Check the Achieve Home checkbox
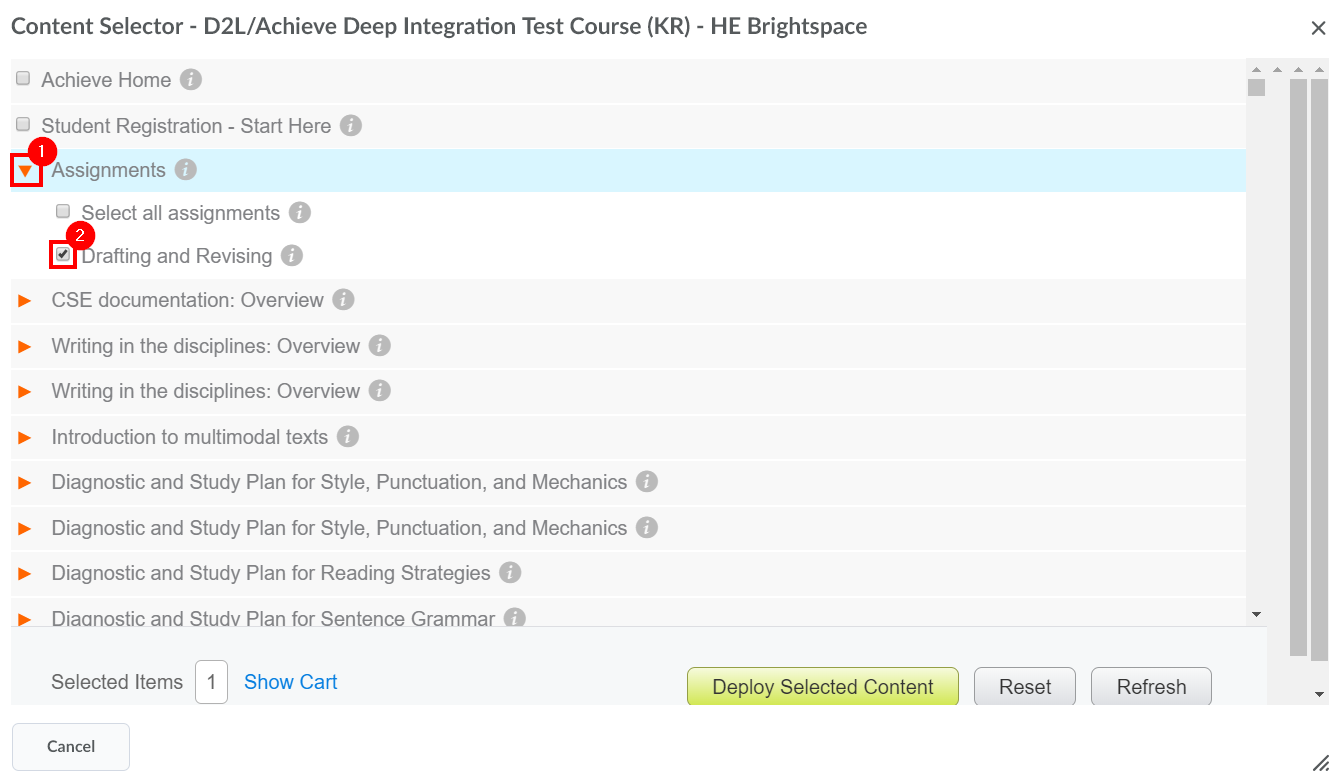This screenshot has height=780, width=1339. click(x=22, y=78)
